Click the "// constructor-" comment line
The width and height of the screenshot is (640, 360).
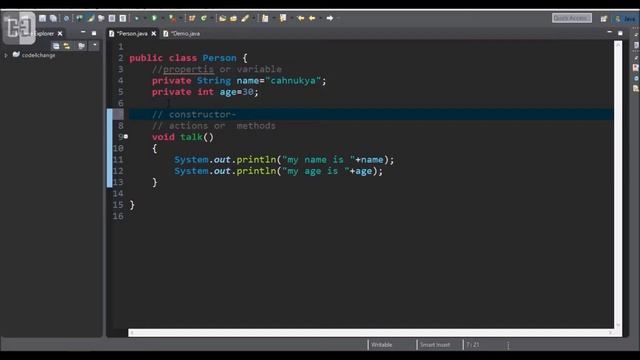(194, 114)
